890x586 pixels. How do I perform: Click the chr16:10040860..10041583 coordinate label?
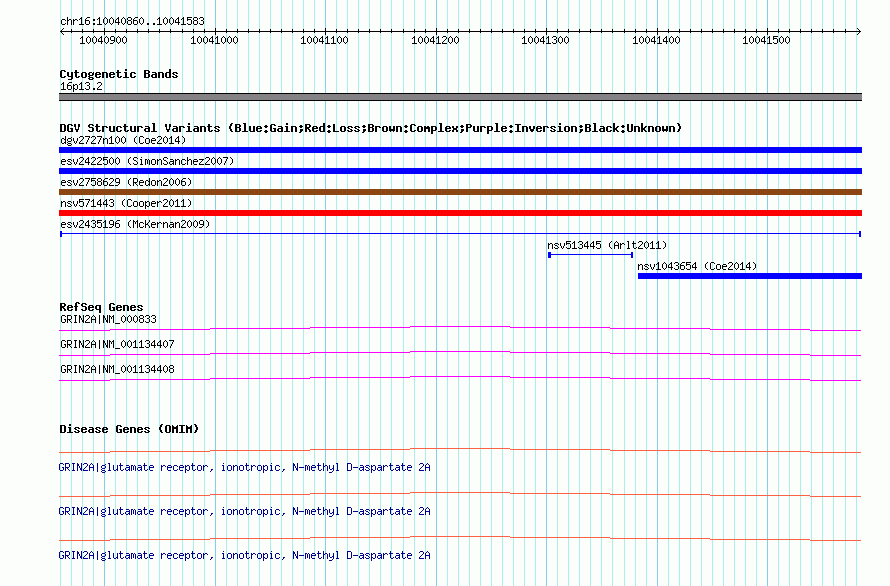coord(132,21)
